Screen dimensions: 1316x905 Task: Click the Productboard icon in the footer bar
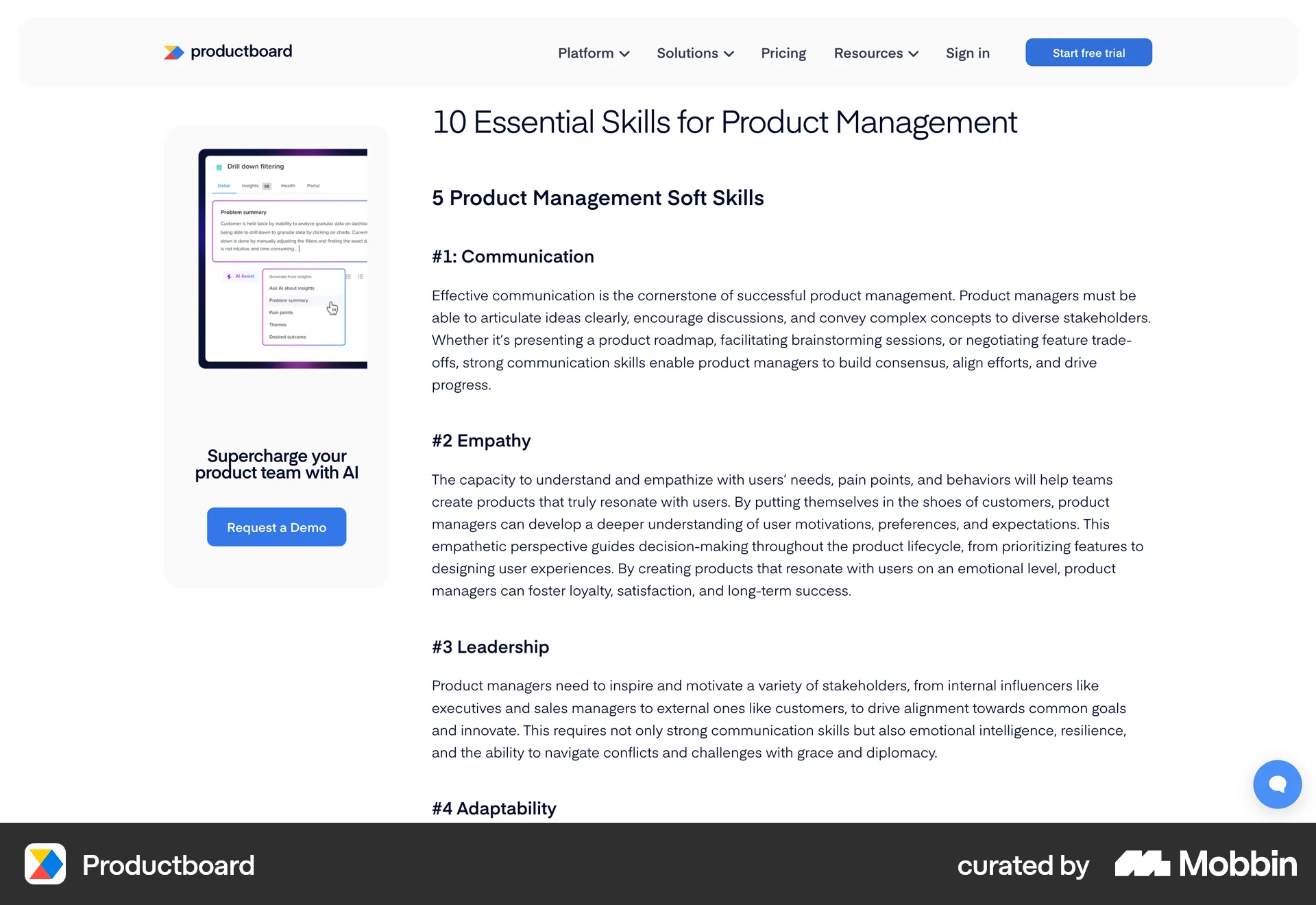(x=45, y=865)
